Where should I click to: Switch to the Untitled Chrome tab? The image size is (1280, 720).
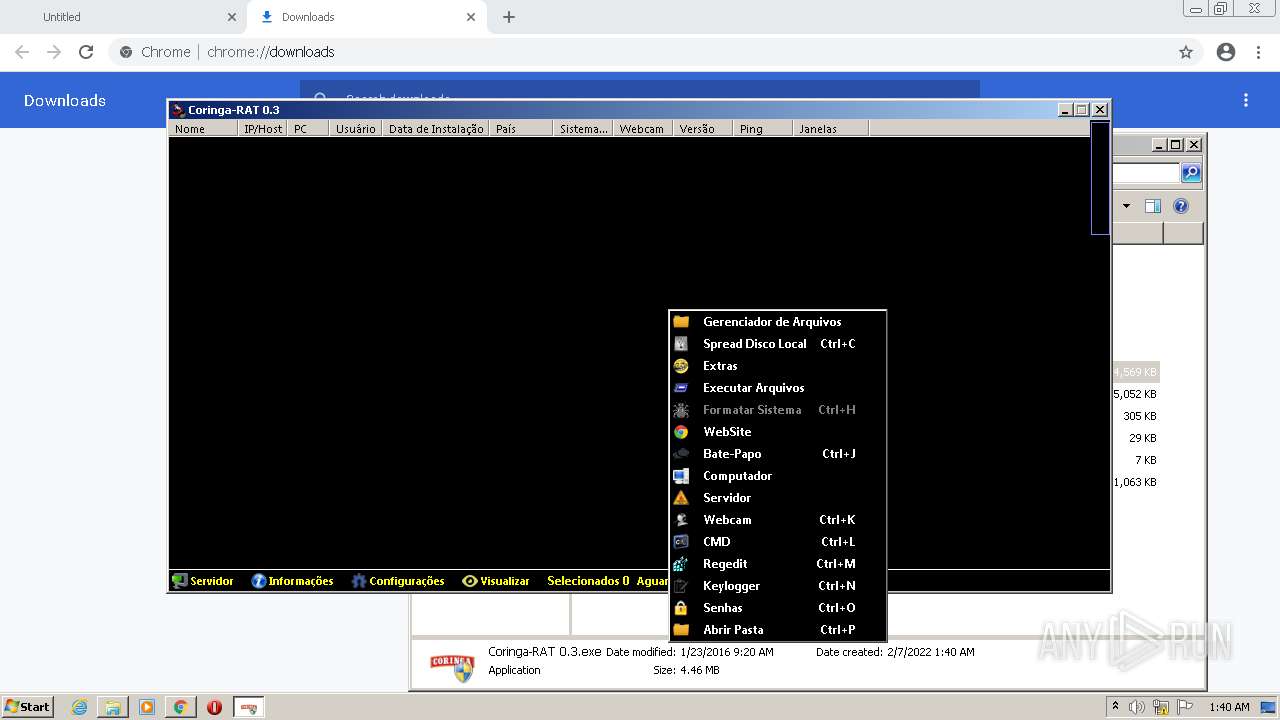(125, 17)
